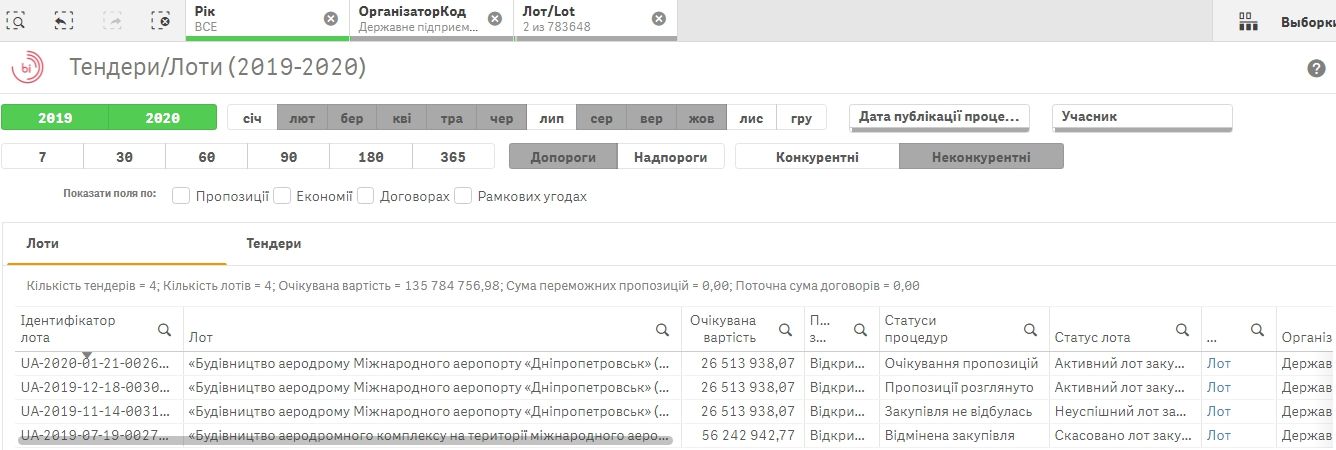The height and width of the screenshot is (450, 1336).
Task: Open the help question mark icon
Action: [x=1316, y=68]
